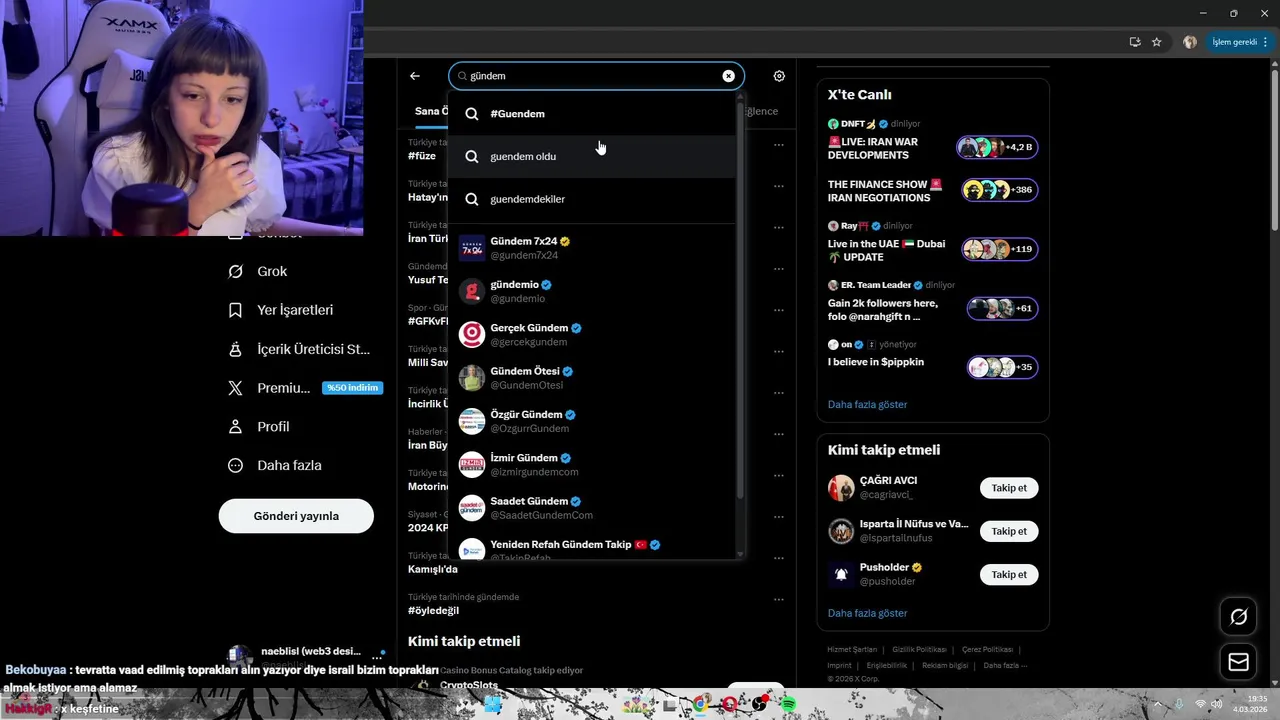The width and height of the screenshot is (1280, 720).
Task: Click the Gönderi yayınla button
Action: click(296, 516)
